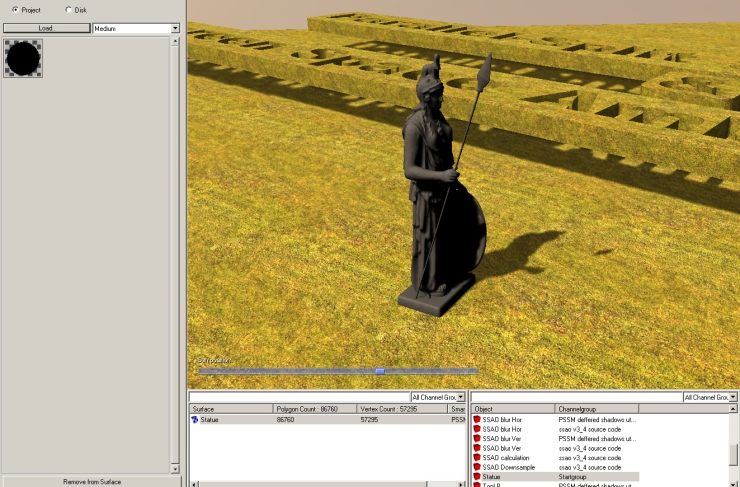Click the 57295 vertex count cell
Screen dimensions: 740x487
click(x=369, y=420)
